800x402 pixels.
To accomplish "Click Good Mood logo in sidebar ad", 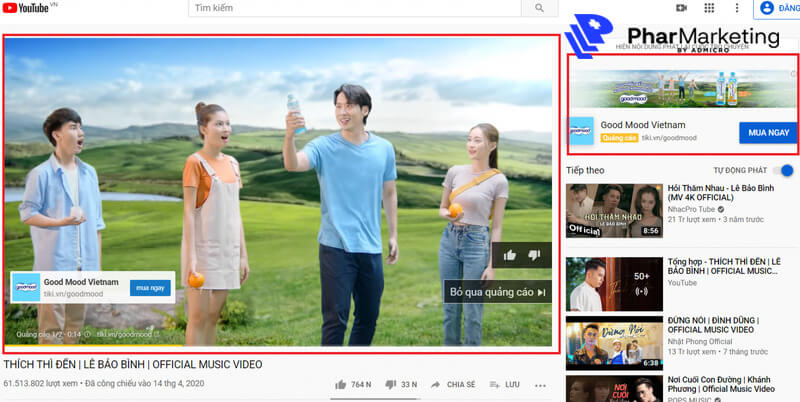I will coord(582,131).
